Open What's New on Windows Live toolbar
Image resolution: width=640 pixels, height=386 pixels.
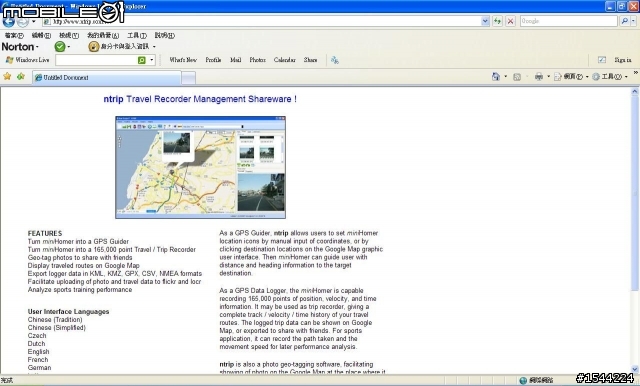point(183,60)
